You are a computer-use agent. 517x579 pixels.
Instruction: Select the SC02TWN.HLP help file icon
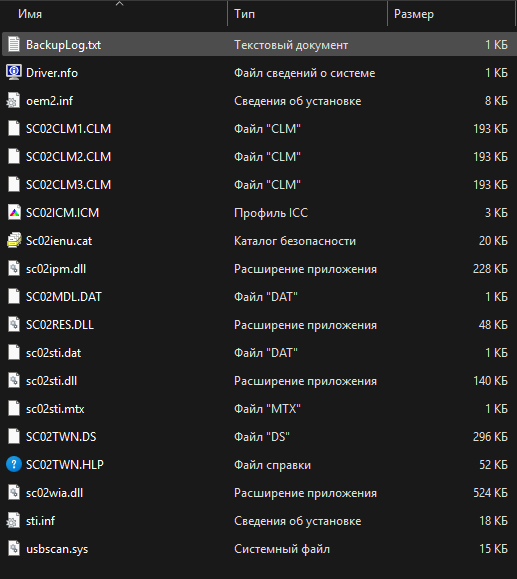coord(14,464)
